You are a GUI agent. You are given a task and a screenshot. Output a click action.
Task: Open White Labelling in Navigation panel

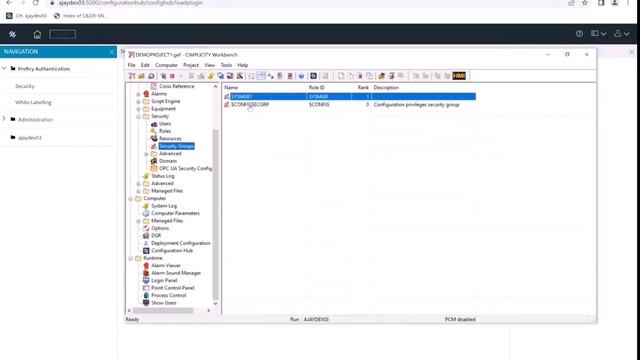[33, 102]
